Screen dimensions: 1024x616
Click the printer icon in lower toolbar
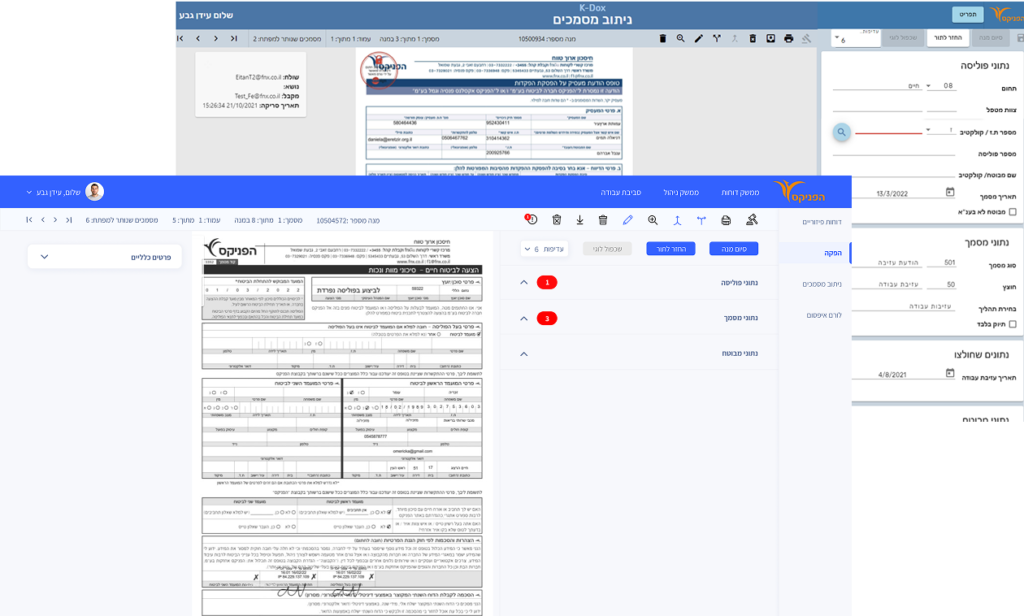tap(725, 220)
